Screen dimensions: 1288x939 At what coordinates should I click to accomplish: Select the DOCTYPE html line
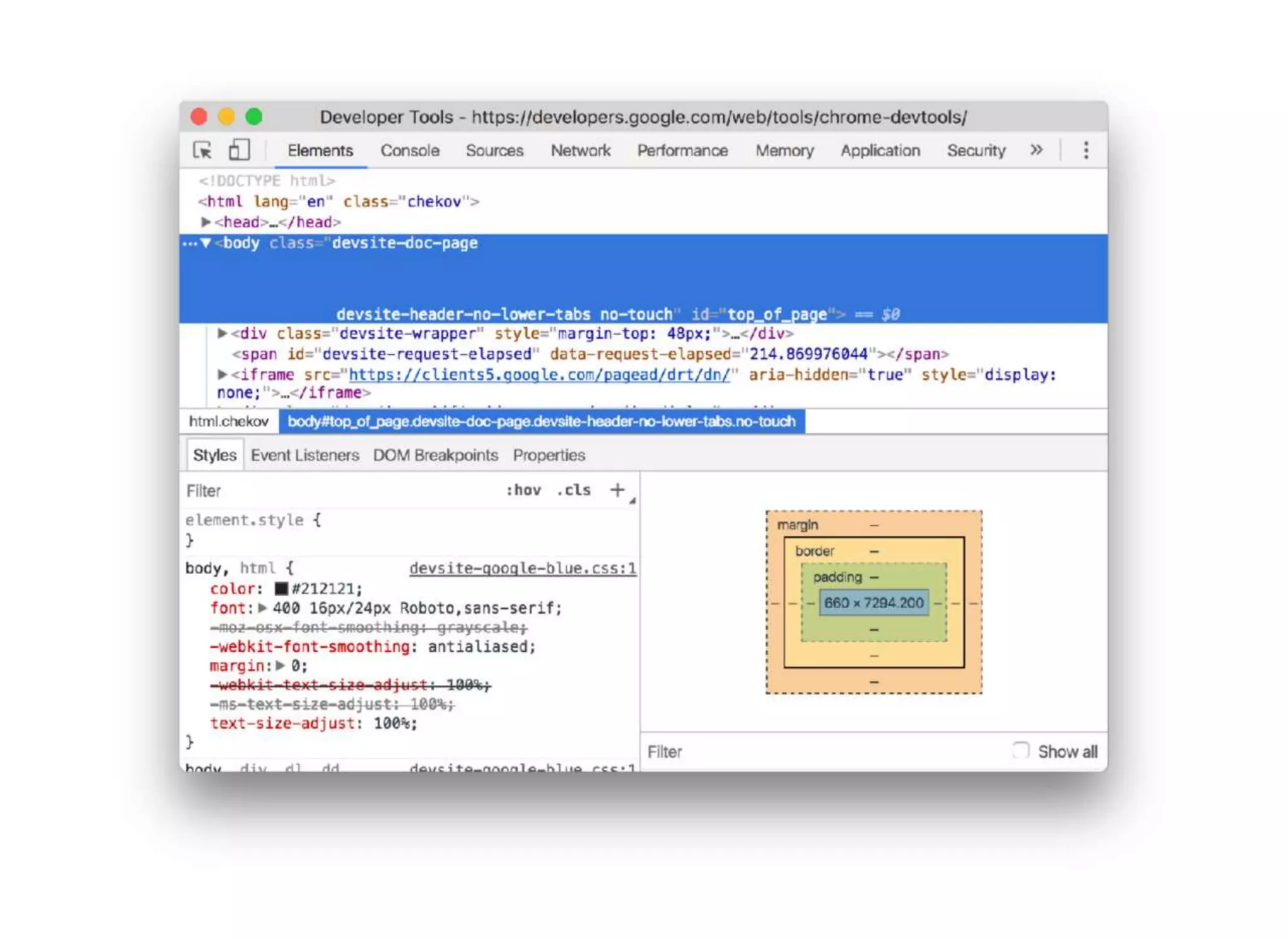pyautogui.click(x=267, y=181)
